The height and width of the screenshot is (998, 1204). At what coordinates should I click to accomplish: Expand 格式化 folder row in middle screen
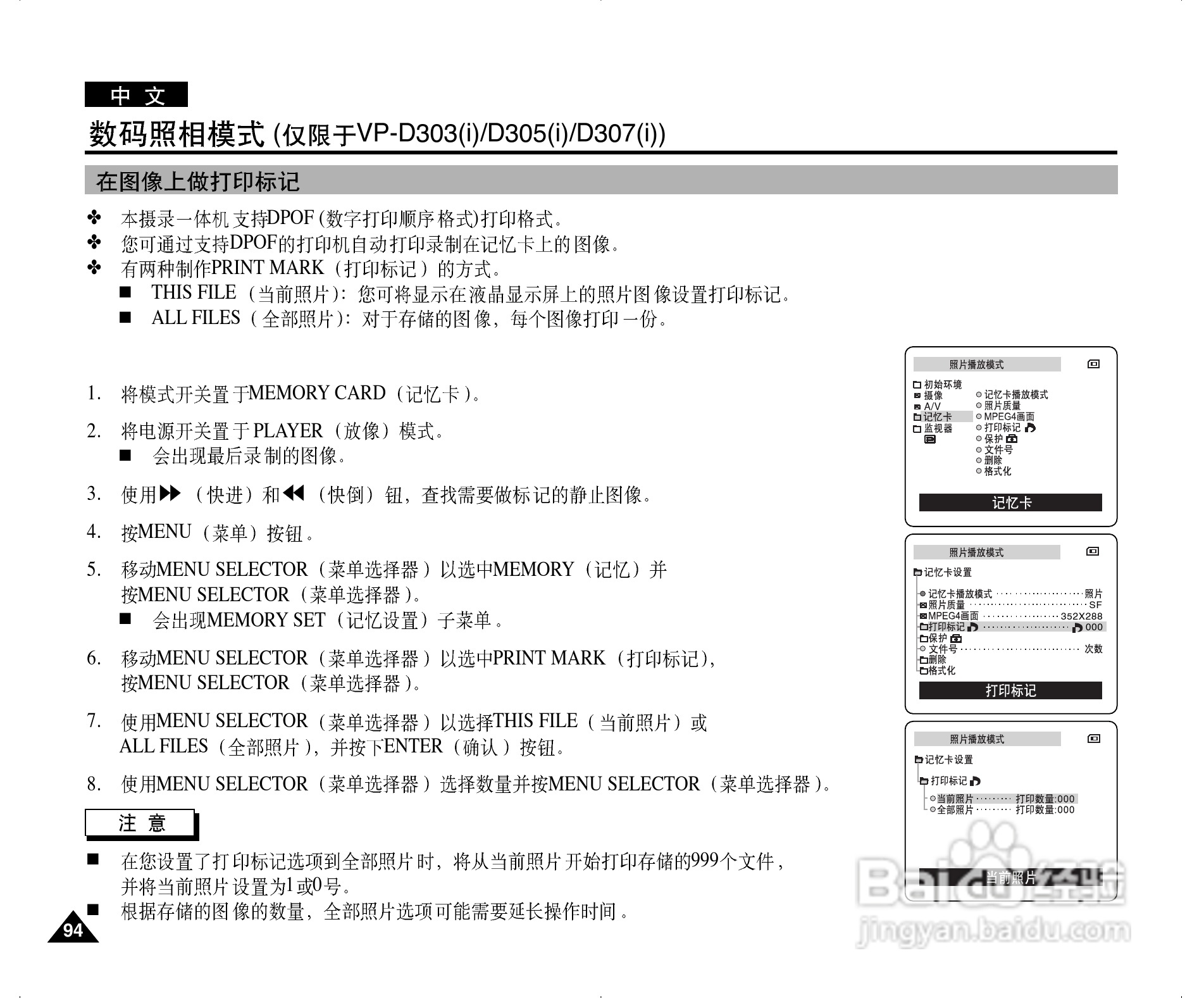924,671
